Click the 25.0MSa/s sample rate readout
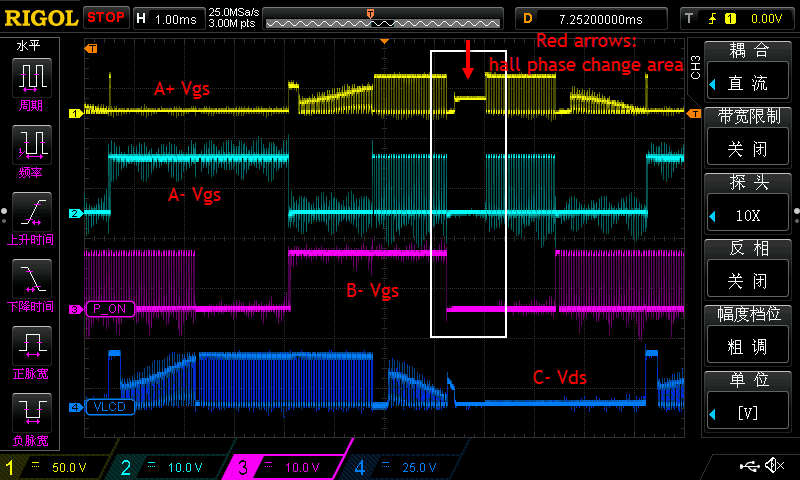 234,12
